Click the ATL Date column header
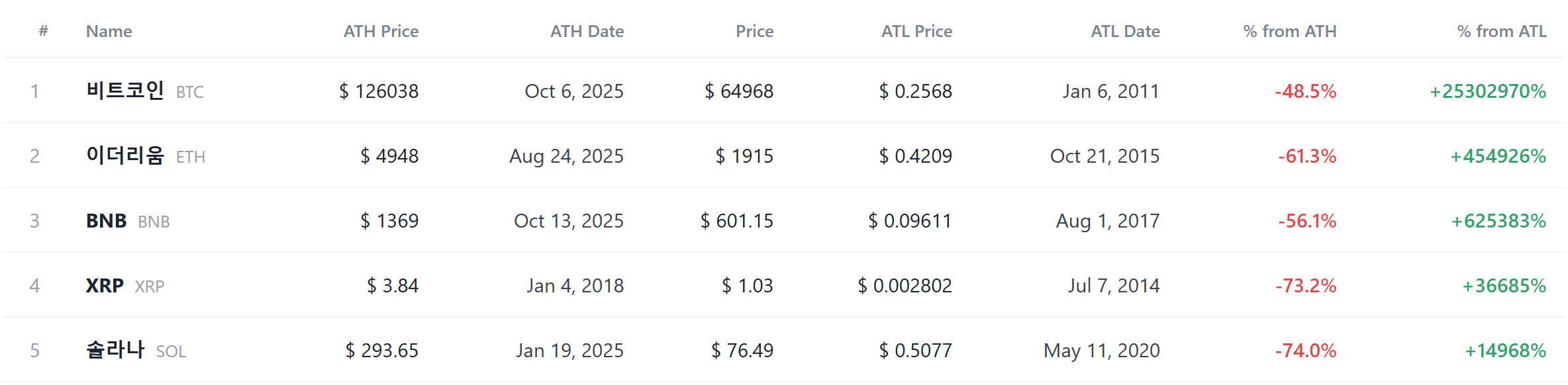1568x385 pixels. pyautogui.click(x=1125, y=31)
